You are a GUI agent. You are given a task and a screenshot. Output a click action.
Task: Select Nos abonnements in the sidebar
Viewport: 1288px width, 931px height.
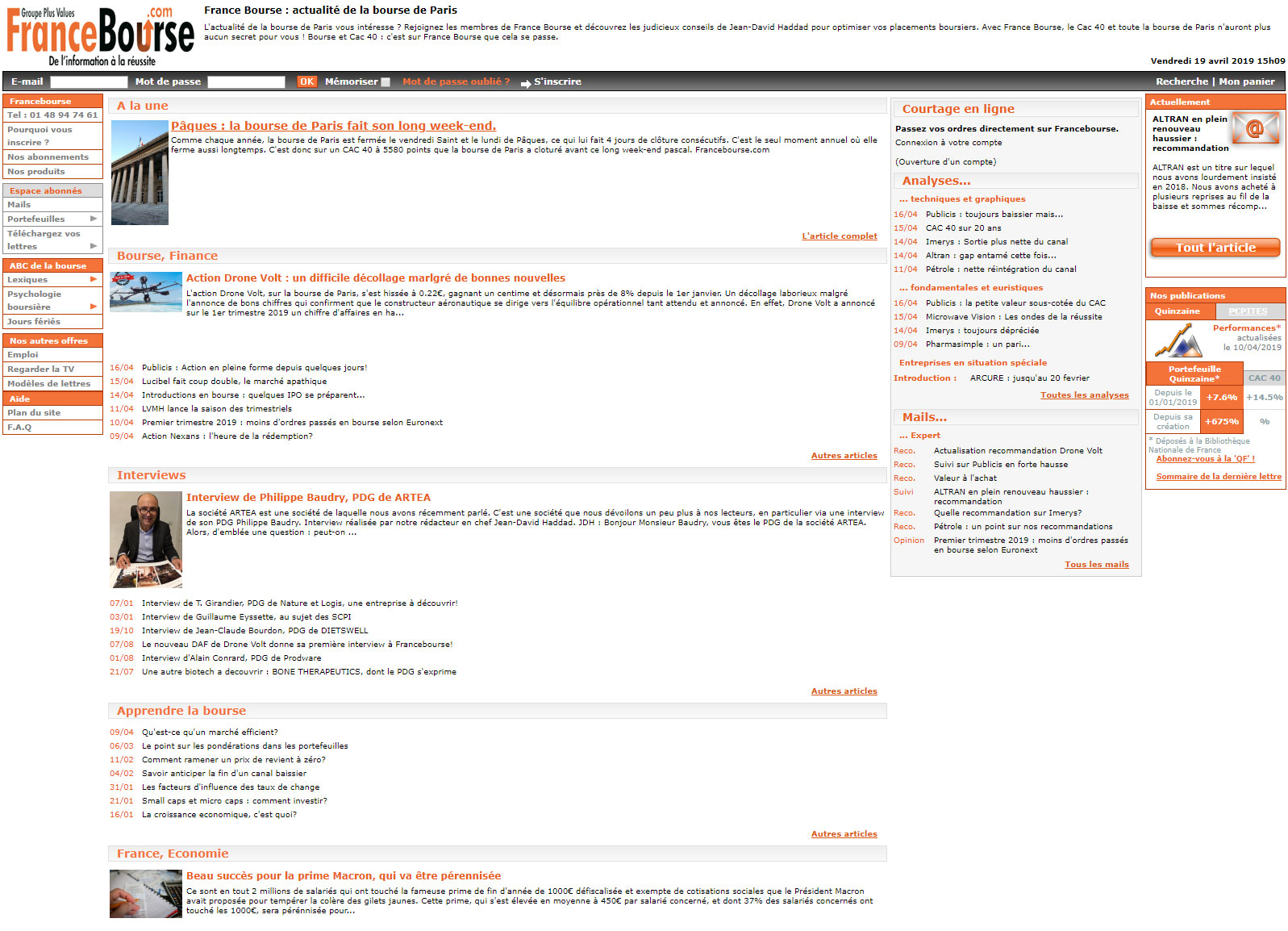[x=52, y=157]
